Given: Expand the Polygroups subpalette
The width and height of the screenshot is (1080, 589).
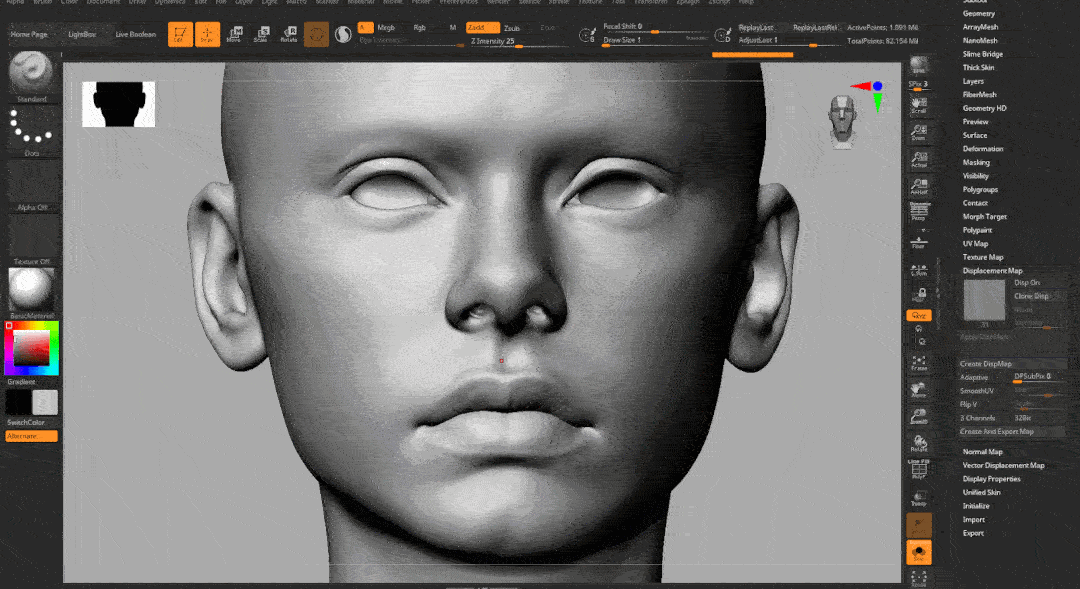Looking at the screenshot, I should (980, 189).
